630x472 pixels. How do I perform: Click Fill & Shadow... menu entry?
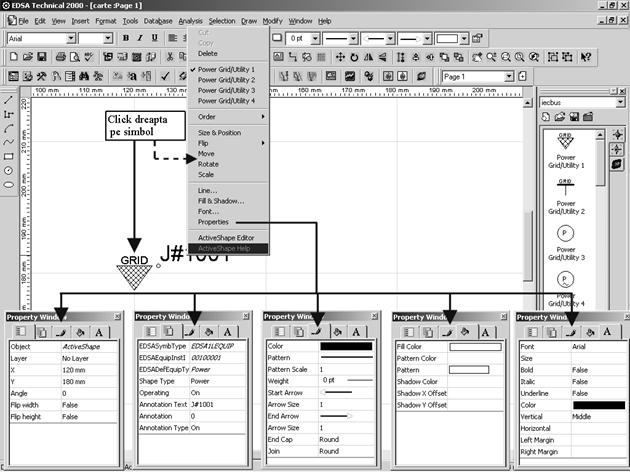[220, 200]
